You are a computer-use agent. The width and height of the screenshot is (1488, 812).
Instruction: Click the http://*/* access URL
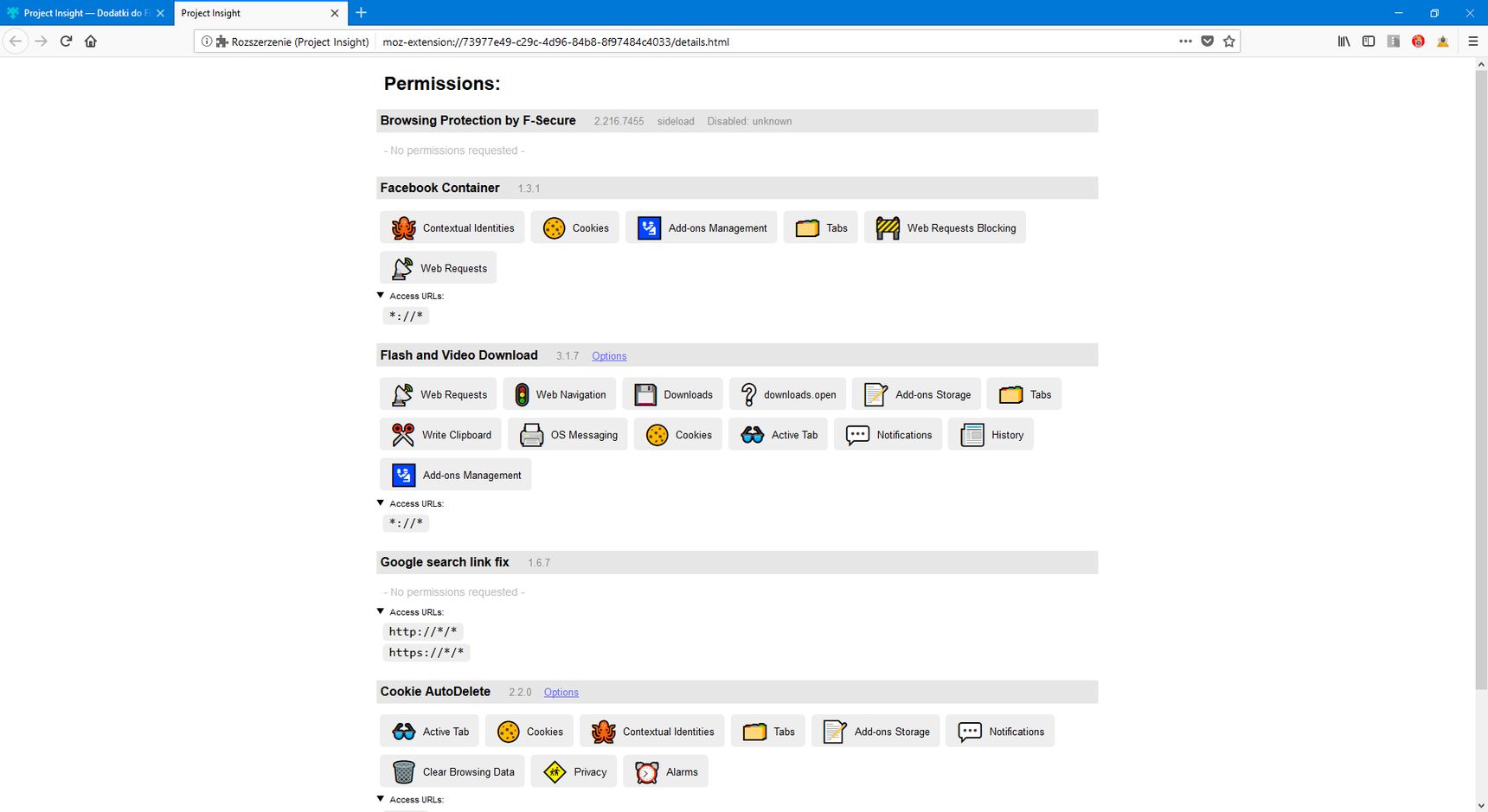pos(423,631)
